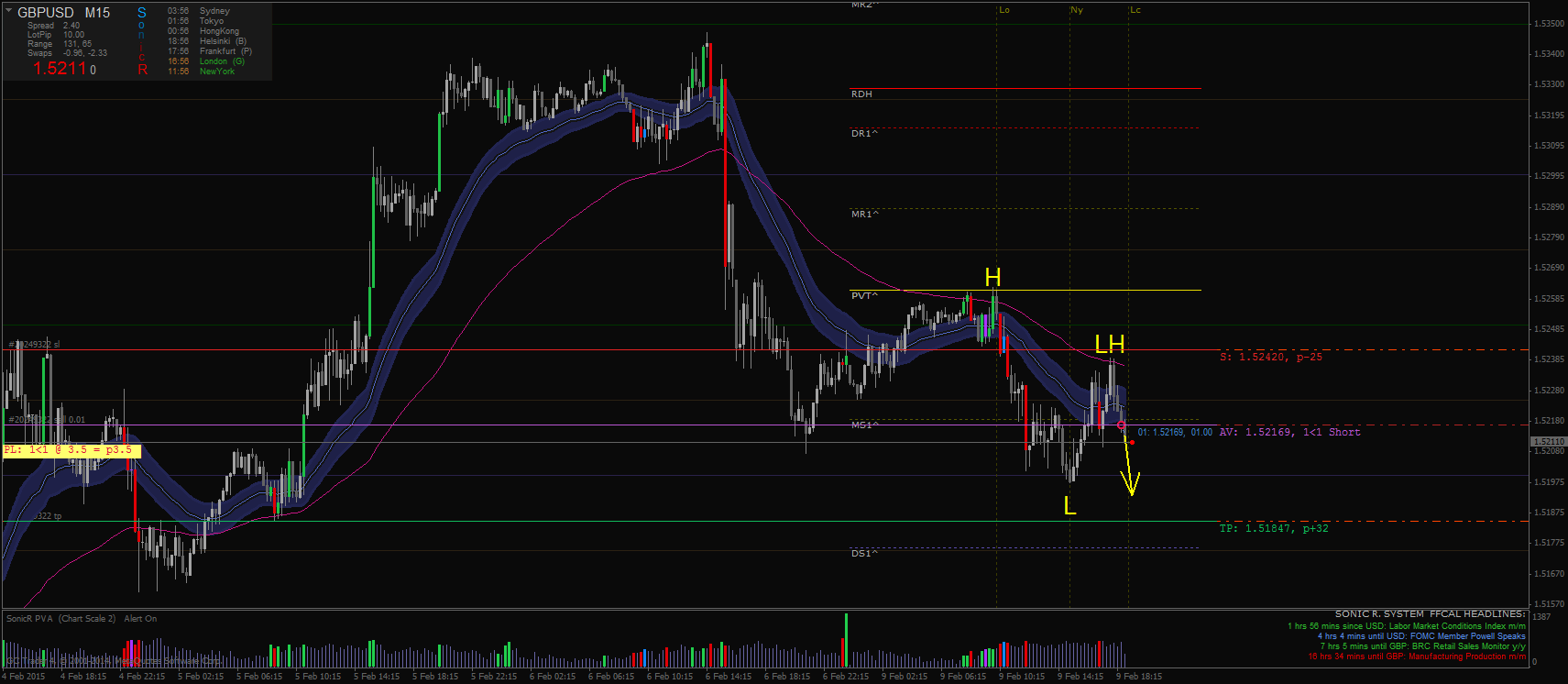Click the 9 Feb 18:15 time axis label

click(x=1138, y=677)
